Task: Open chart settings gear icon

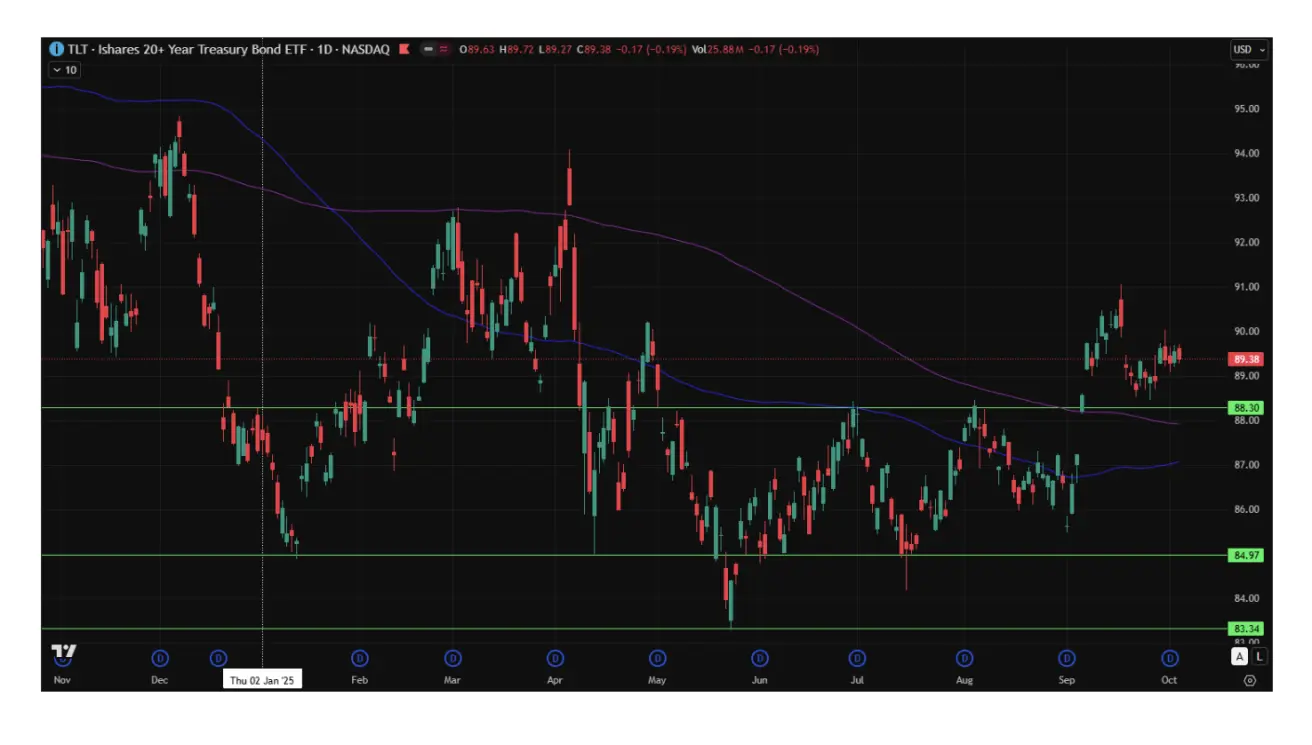Action: (x=1249, y=680)
